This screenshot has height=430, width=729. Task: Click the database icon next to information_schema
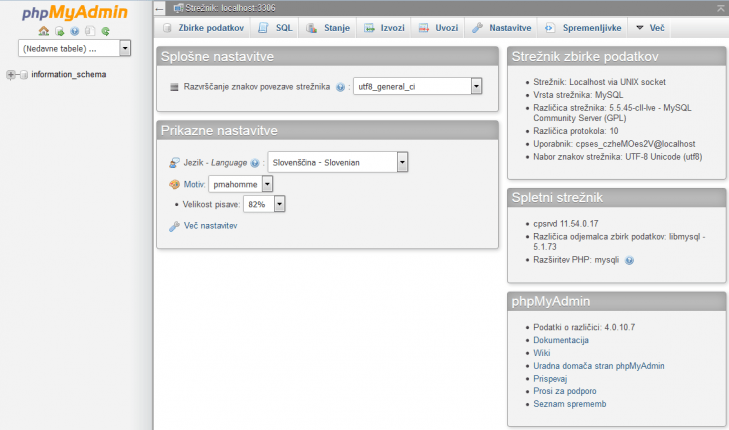pos(24,74)
